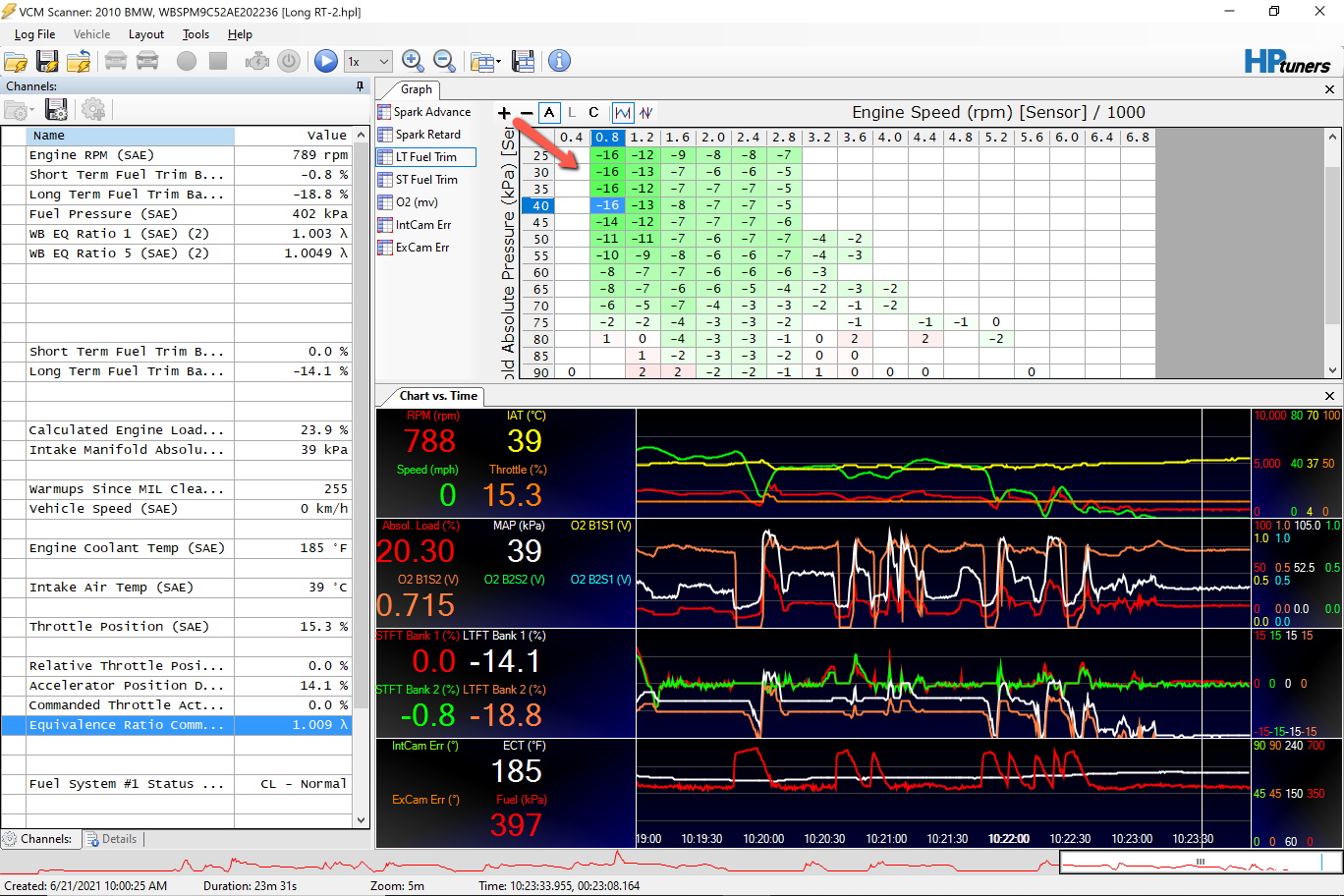Click the record button in the toolbar

[187, 61]
